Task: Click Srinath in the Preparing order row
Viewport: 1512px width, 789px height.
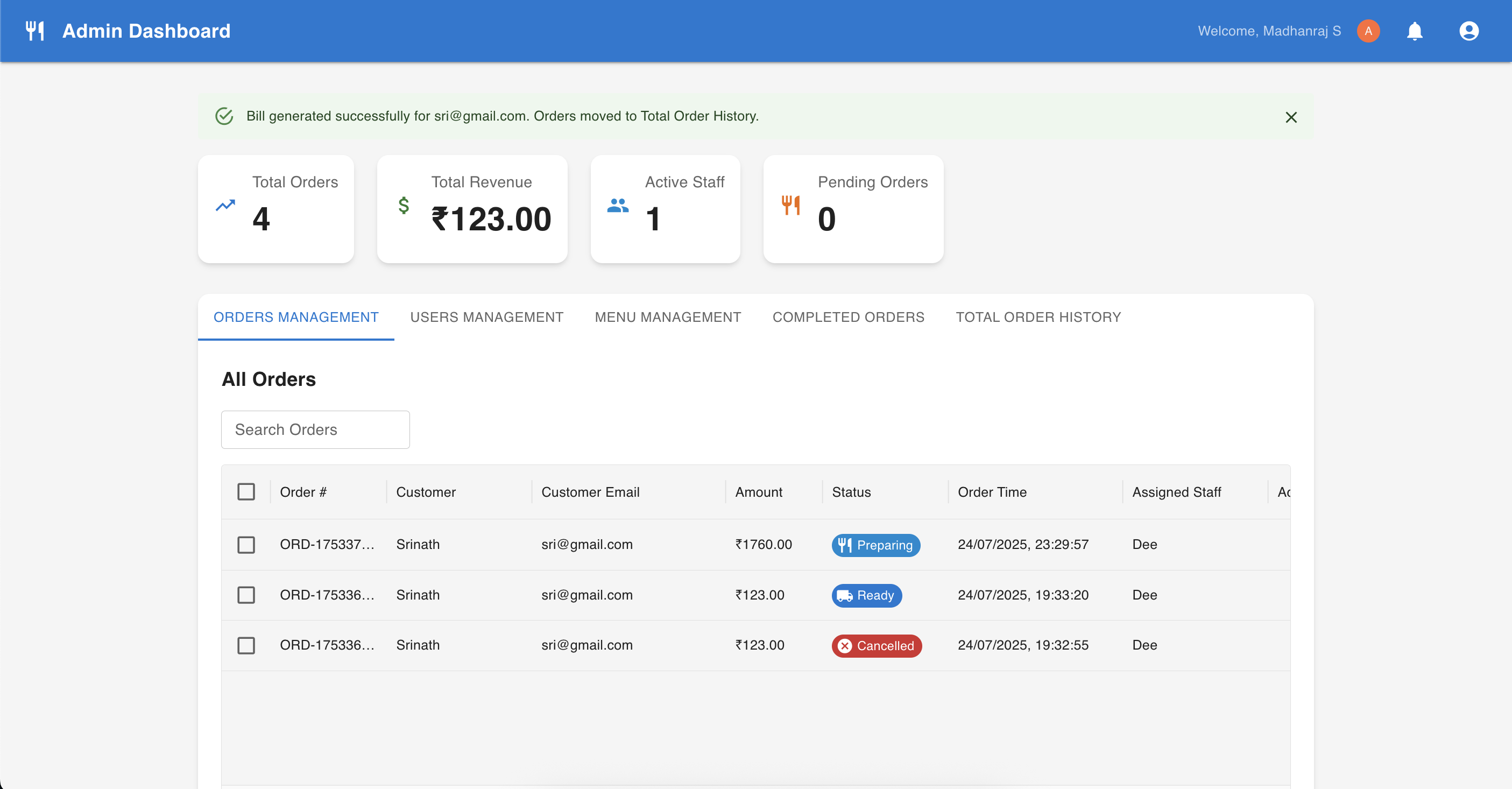Action: [x=418, y=544]
